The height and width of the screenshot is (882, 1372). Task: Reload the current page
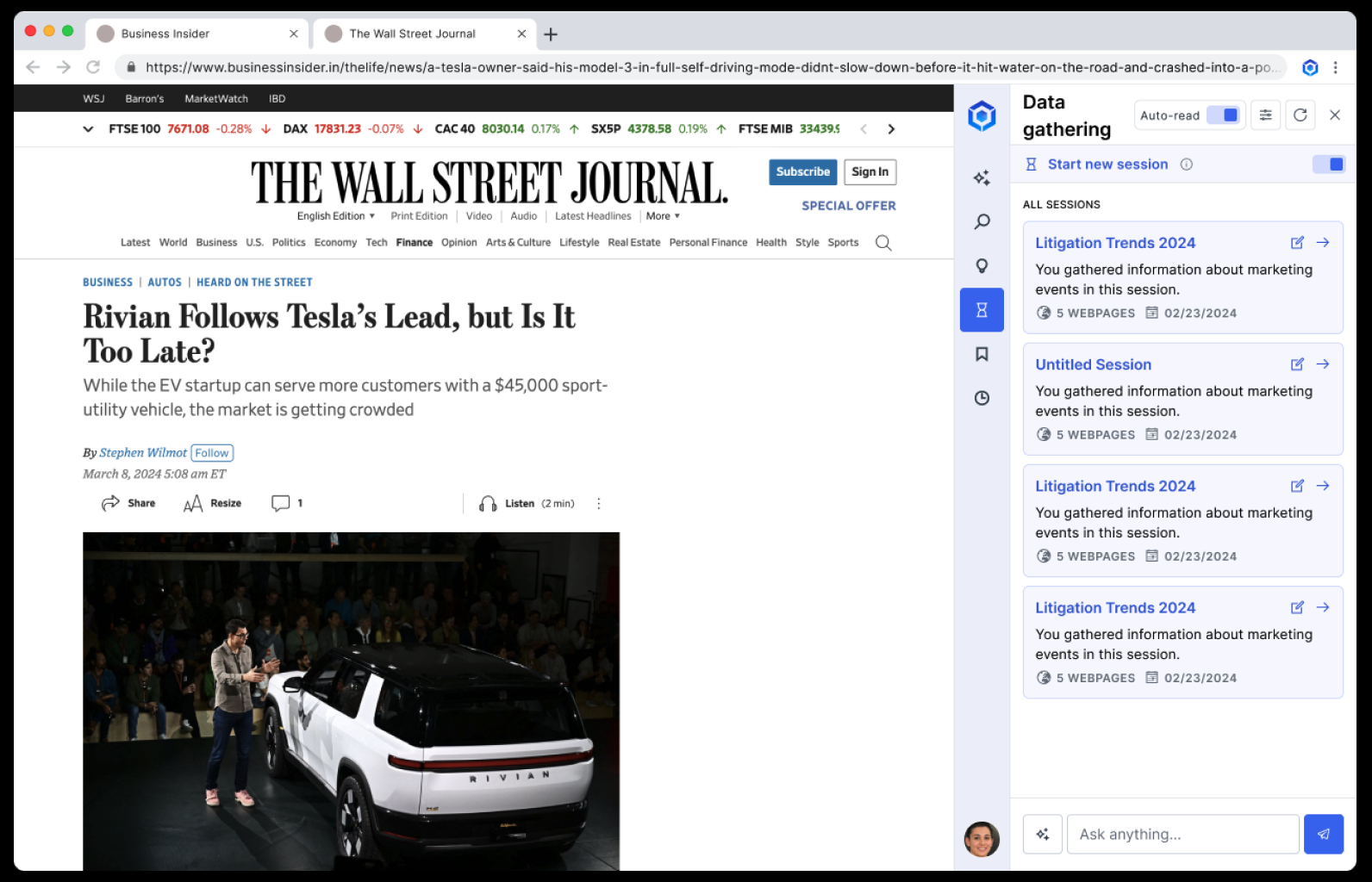click(x=93, y=67)
